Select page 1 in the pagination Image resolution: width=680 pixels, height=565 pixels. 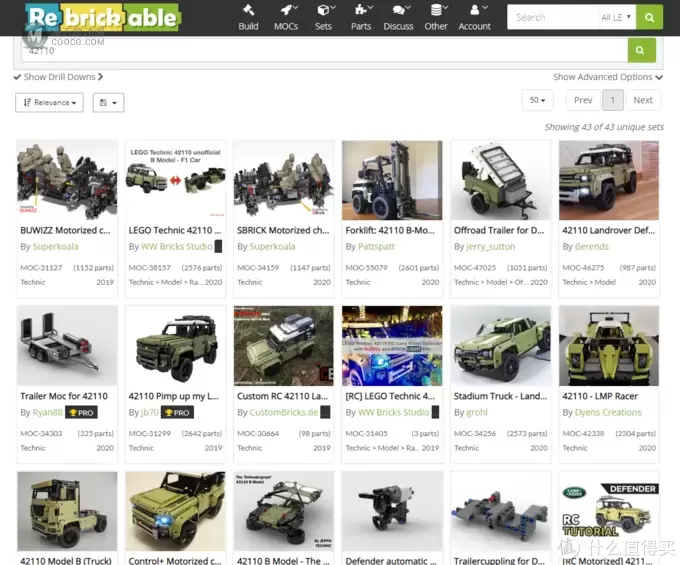pos(613,100)
